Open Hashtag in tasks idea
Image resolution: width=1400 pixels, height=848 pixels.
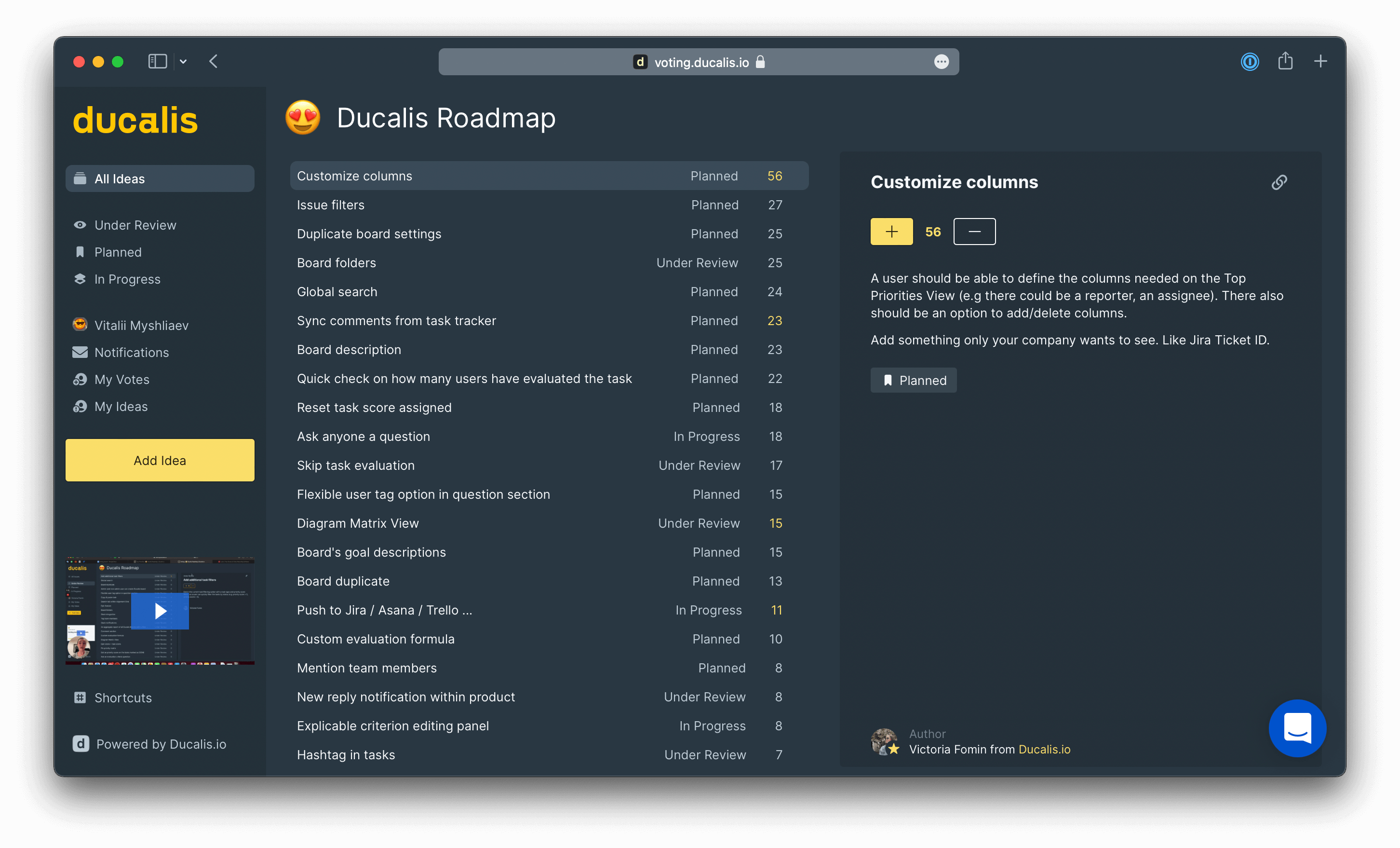click(x=549, y=755)
